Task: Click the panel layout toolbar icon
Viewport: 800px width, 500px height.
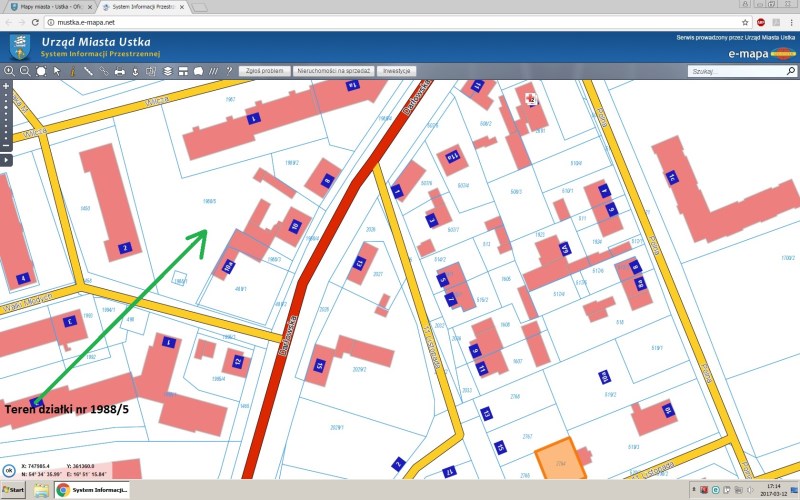Action: pyautogui.click(x=183, y=71)
